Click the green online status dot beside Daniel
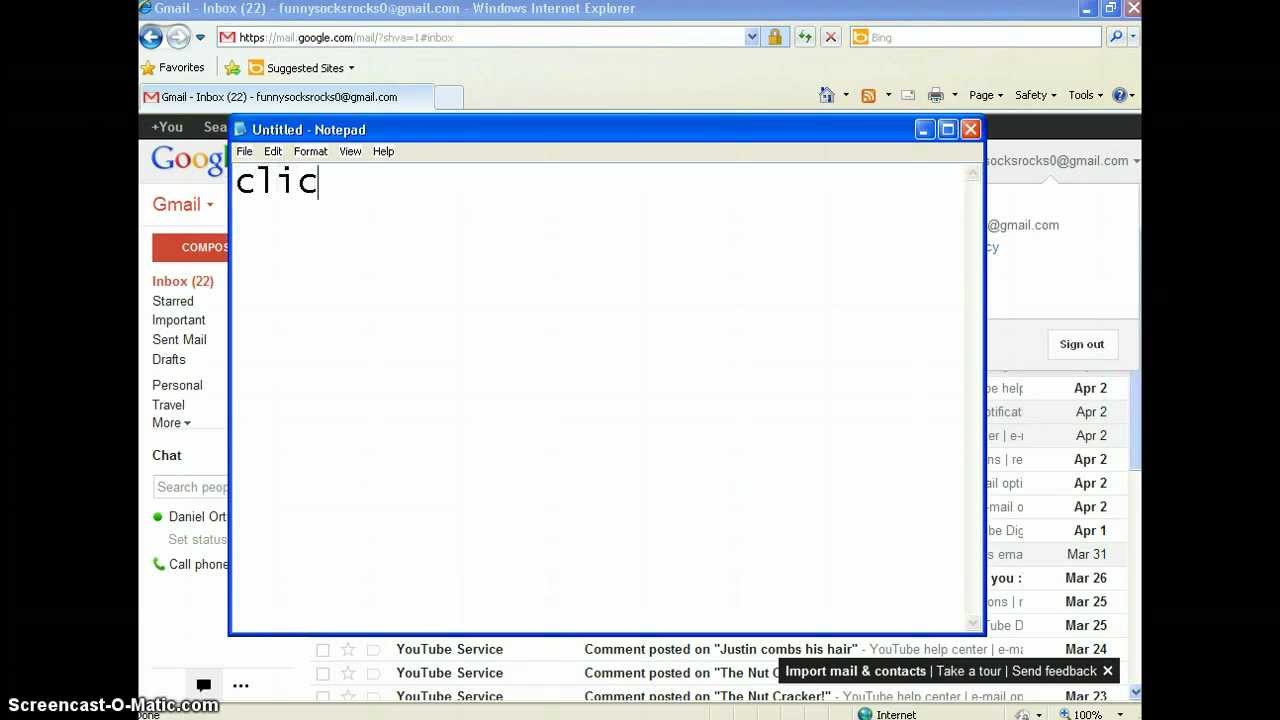Image resolution: width=1280 pixels, height=720 pixels. (158, 517)
